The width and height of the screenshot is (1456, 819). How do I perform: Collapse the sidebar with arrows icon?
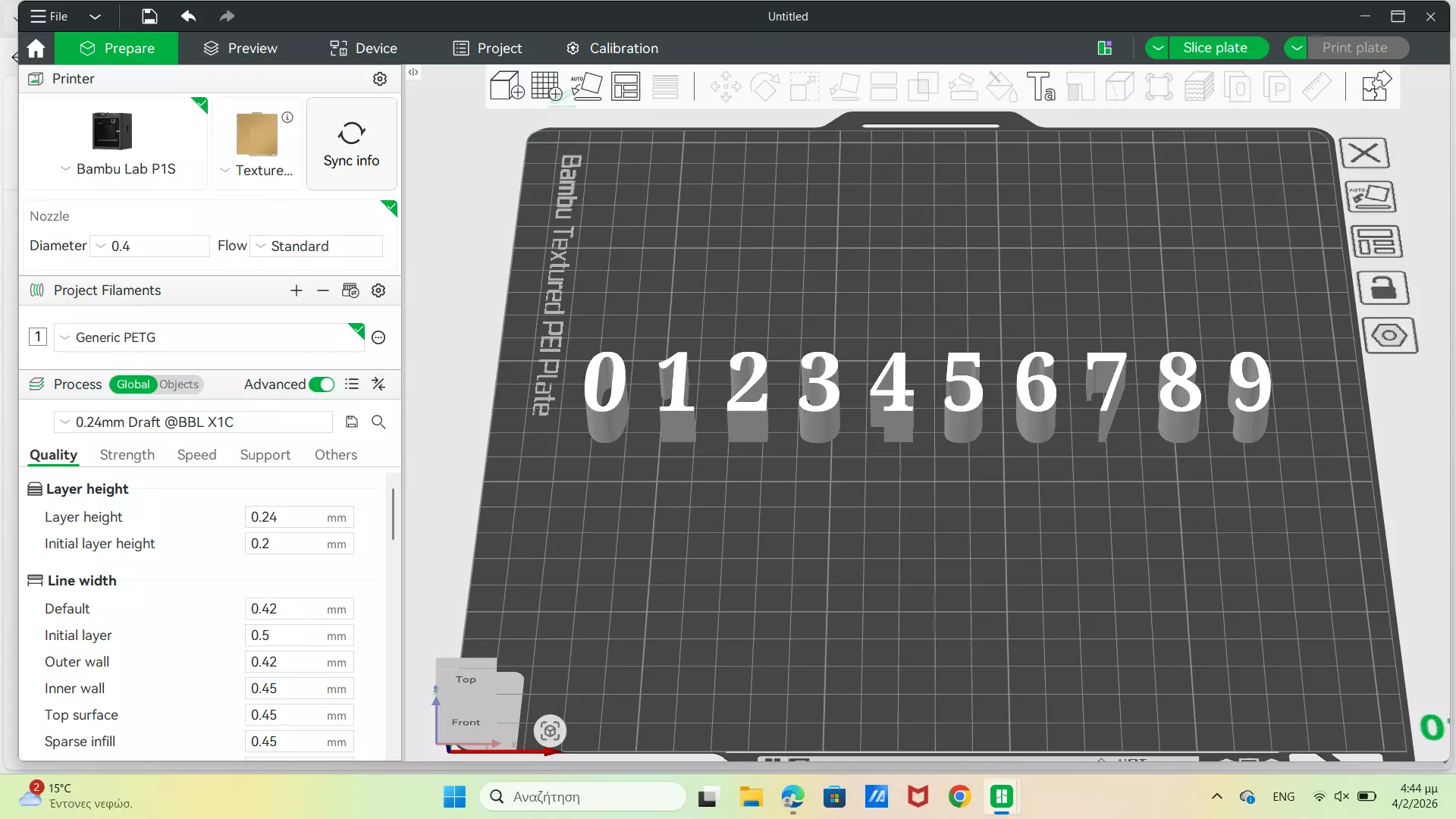[x=413, y=72]
